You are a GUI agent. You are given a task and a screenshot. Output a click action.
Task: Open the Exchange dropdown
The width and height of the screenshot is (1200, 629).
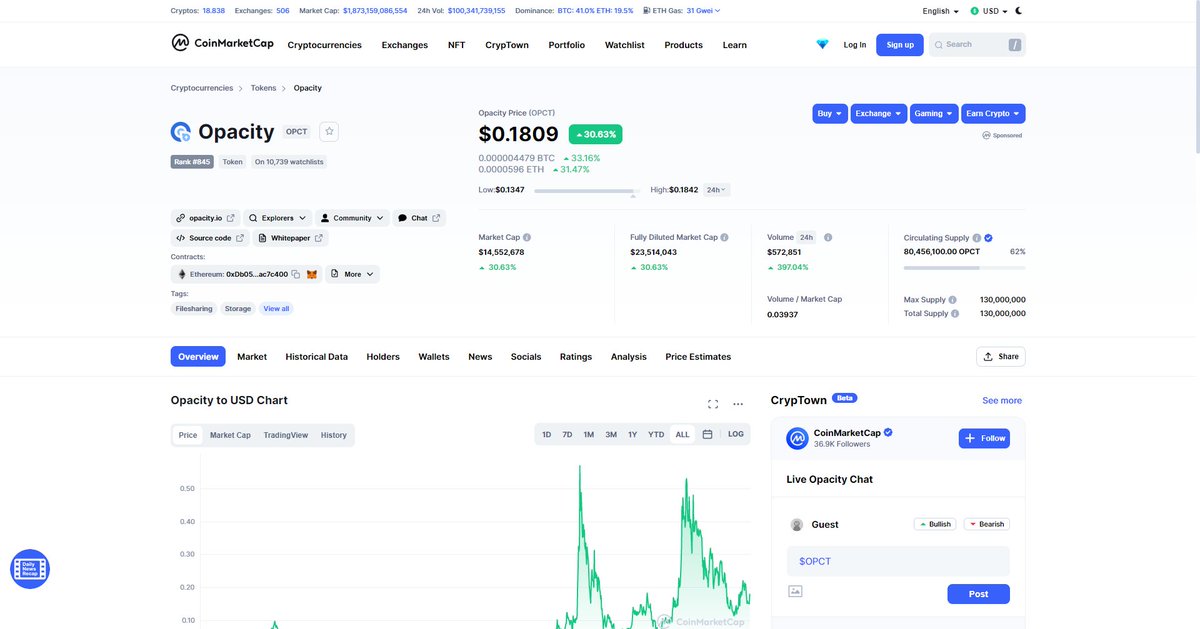click(879, 114)
